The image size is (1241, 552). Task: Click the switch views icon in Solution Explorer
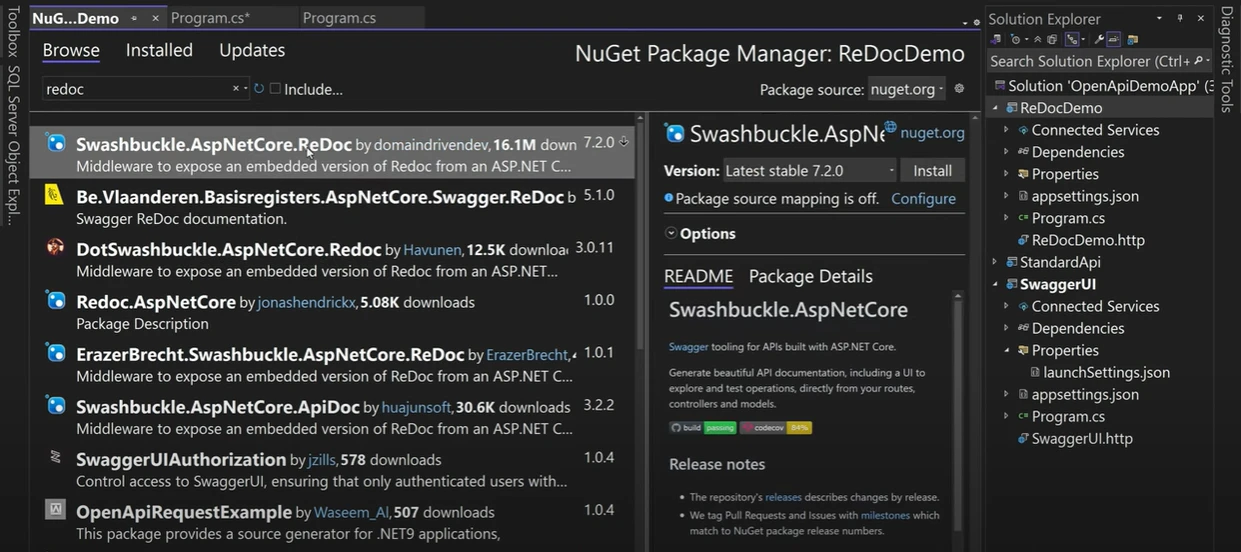996,40
